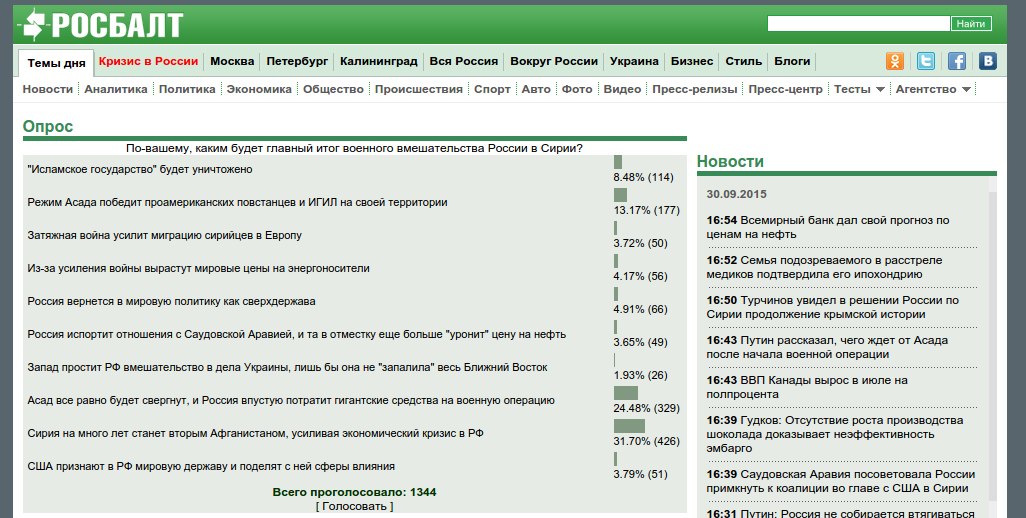
Task: Open Кризис в России section
Action: pos(149,61)
